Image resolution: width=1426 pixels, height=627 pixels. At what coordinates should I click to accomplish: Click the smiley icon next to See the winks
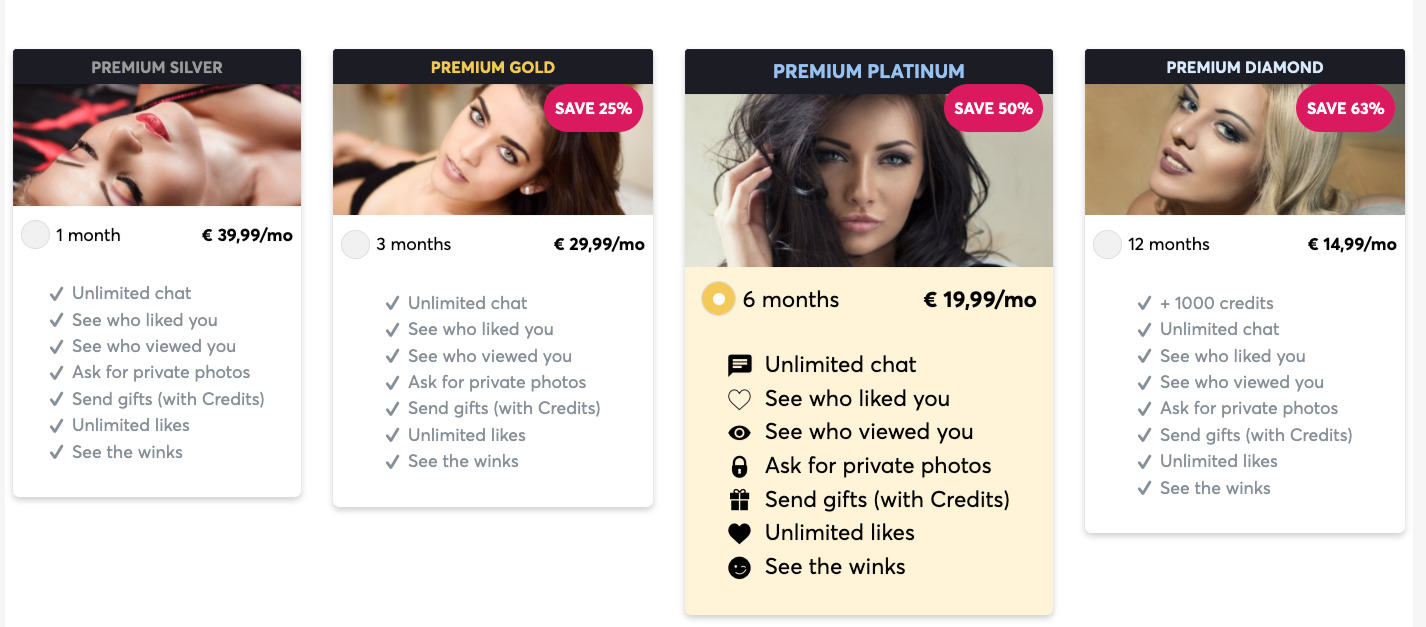point(738,566)
